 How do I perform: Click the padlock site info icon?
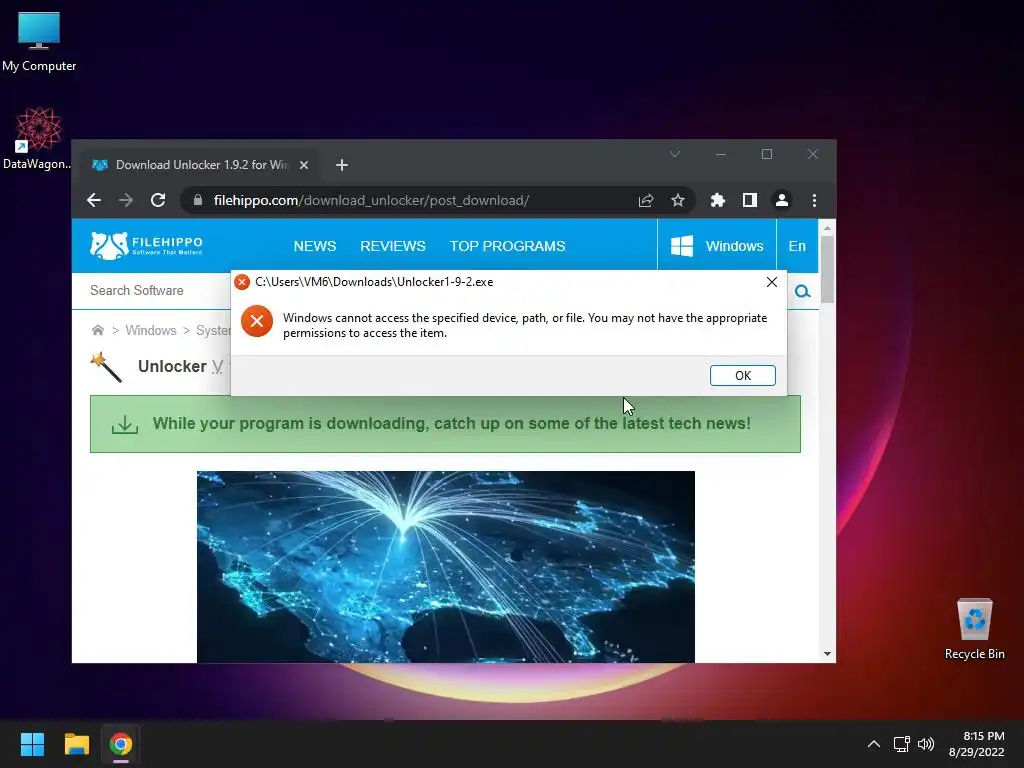[198, 200]
